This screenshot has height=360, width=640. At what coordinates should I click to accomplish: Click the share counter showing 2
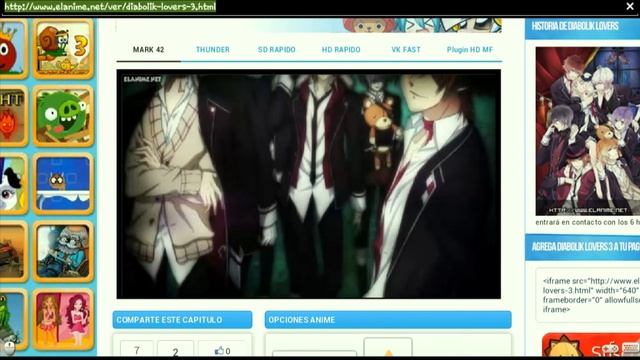tap(176, 350)
